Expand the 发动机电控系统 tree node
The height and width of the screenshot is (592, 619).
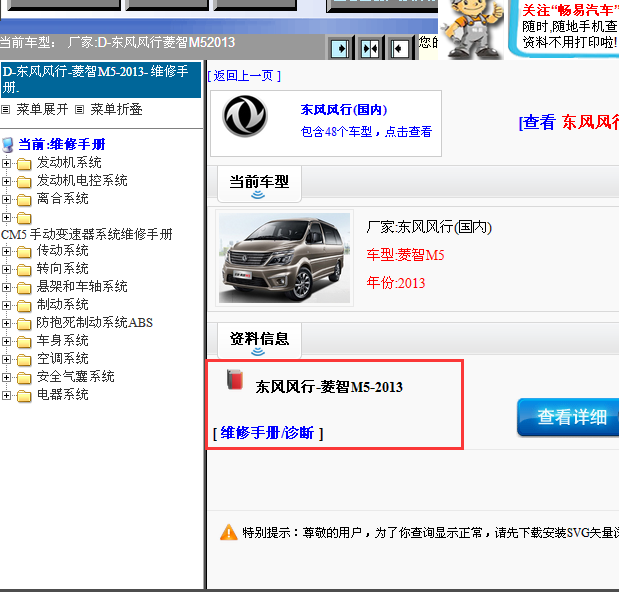click(6, 181)
